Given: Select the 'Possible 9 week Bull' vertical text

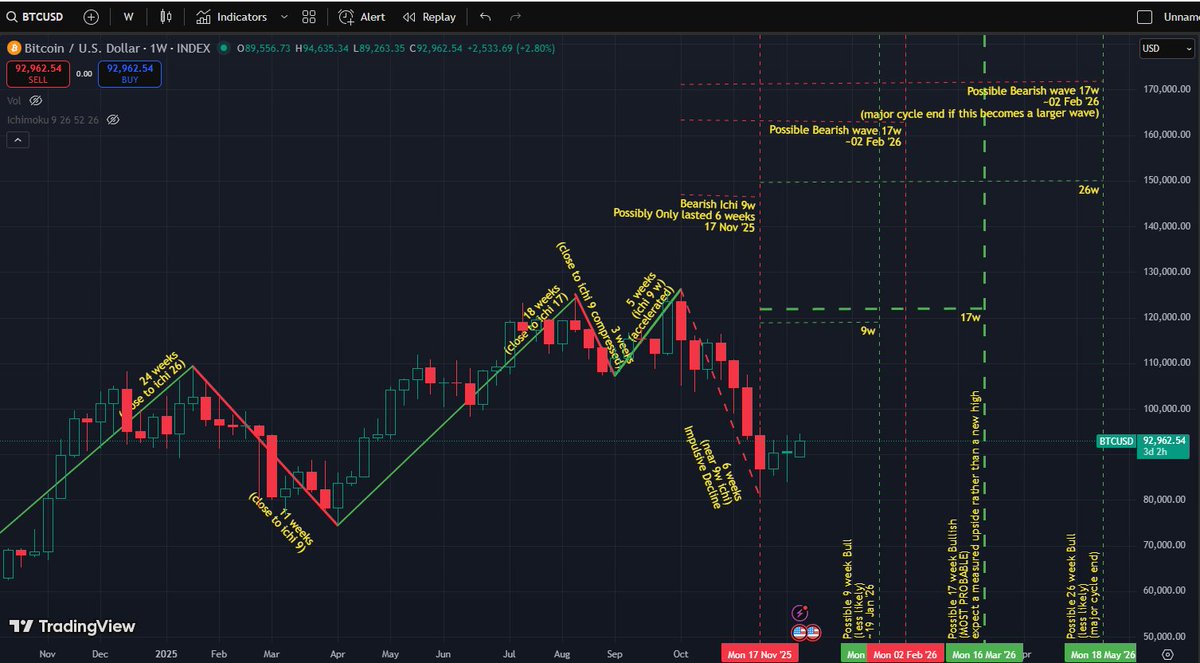Looking at the screenshot, I should 847,589.
